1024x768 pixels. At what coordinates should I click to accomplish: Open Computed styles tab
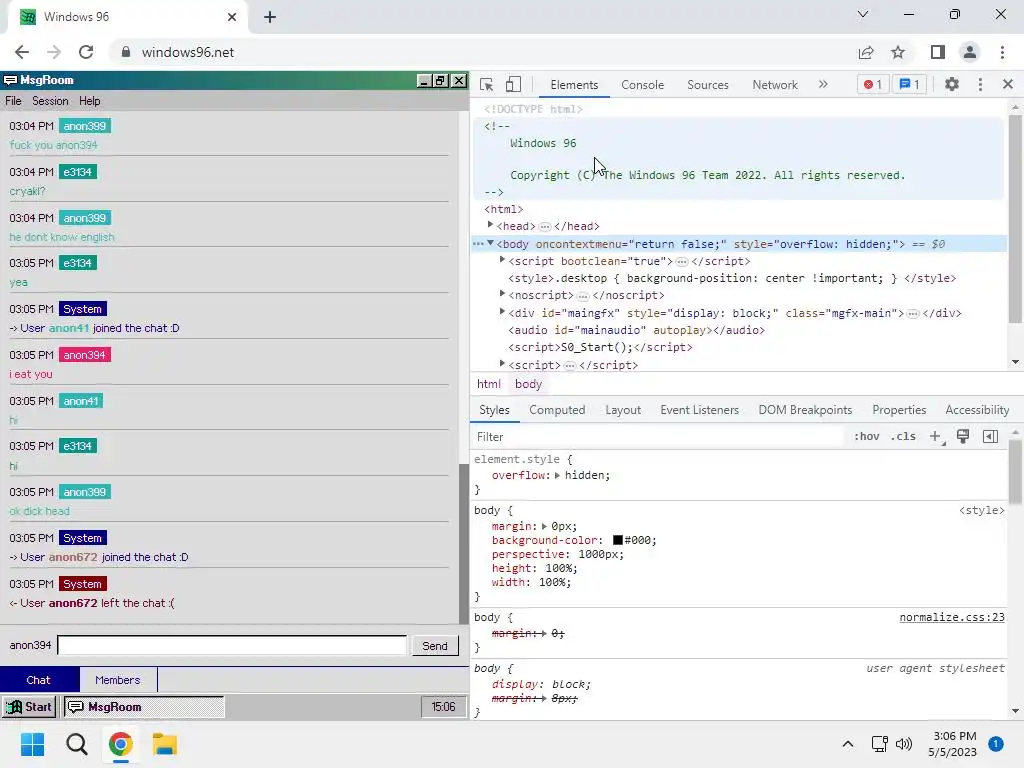coord(557,410)
